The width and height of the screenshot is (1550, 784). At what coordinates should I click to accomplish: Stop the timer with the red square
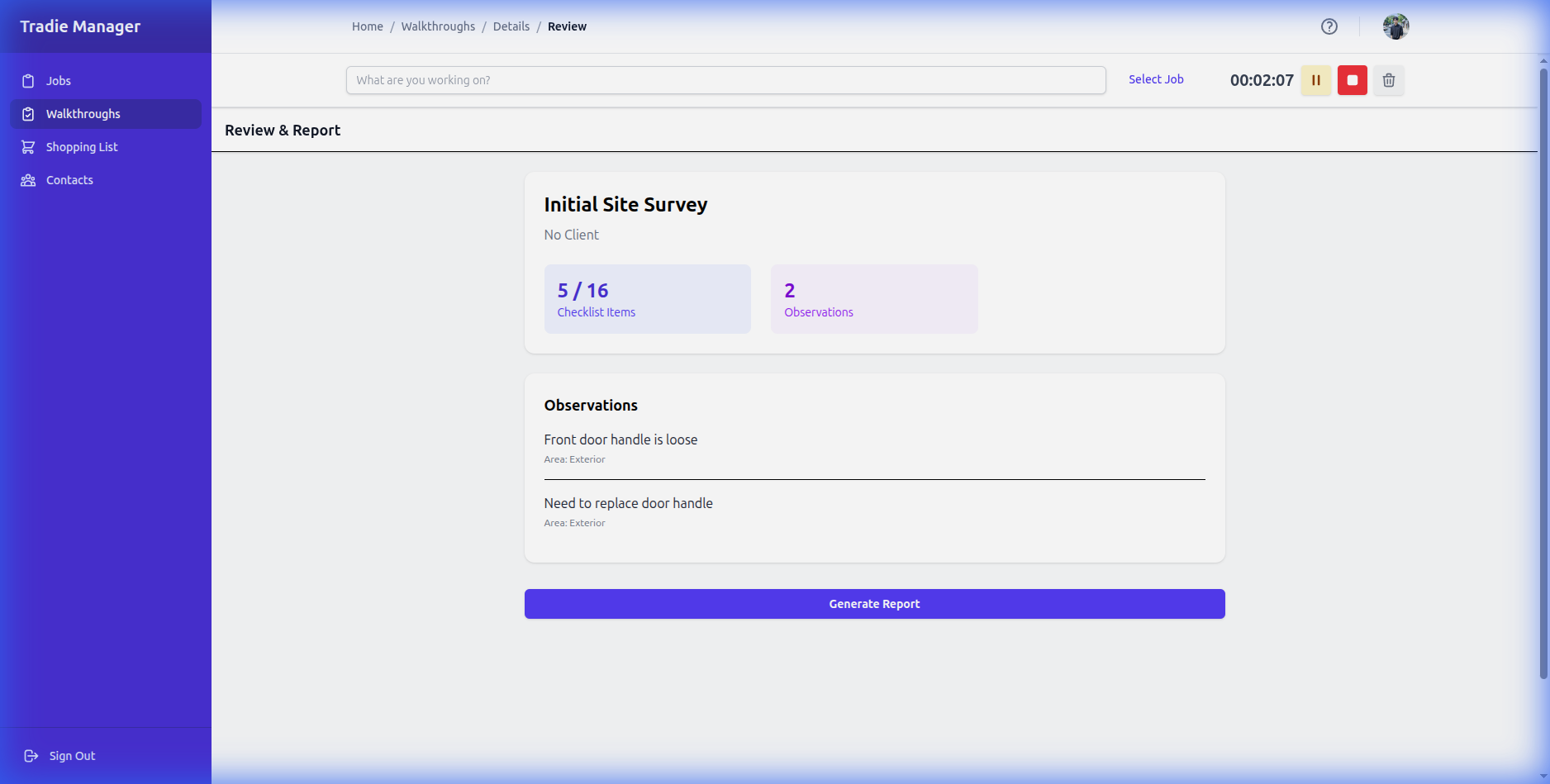(1352, 80)
